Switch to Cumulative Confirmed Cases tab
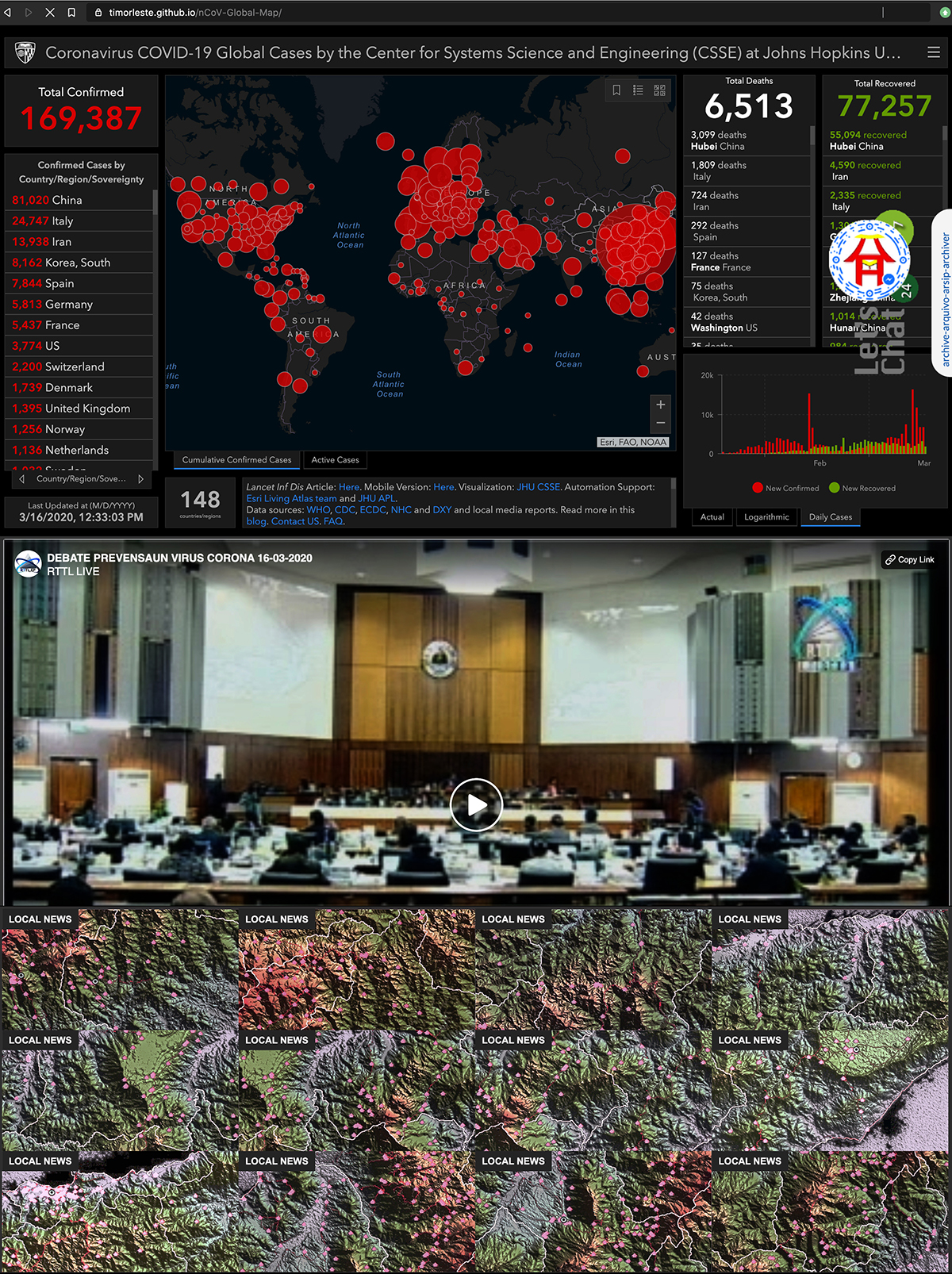This screenshot has height=1274, width=952. 236,460
